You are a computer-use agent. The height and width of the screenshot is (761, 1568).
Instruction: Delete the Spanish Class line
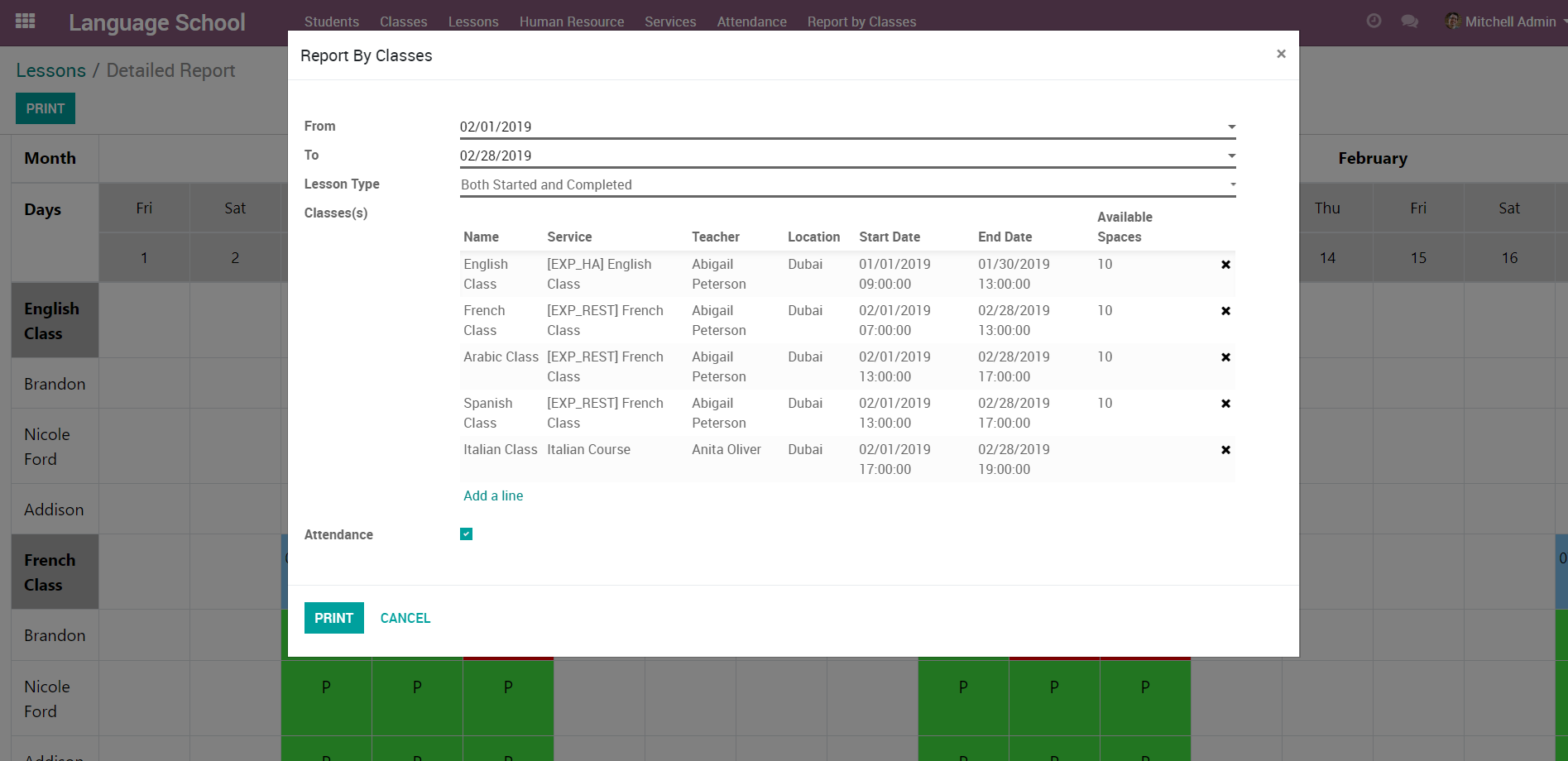tap(1225, 404)
